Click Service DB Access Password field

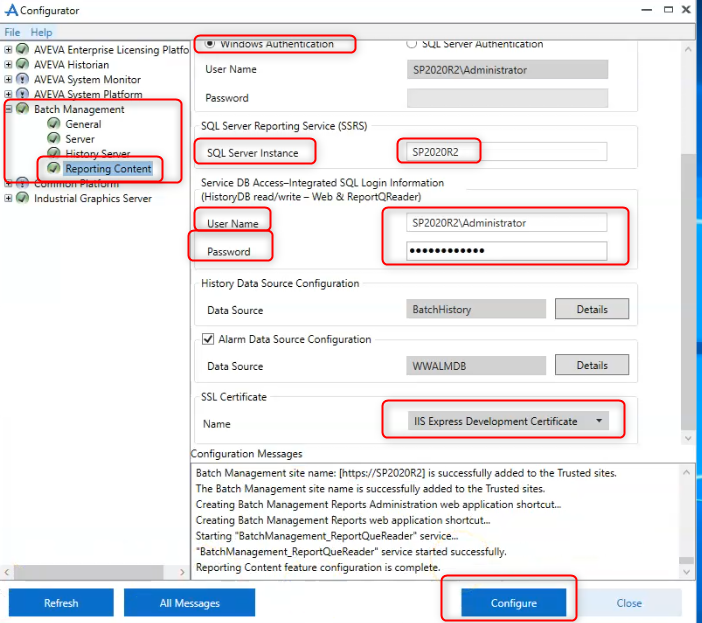click(507, 251)
